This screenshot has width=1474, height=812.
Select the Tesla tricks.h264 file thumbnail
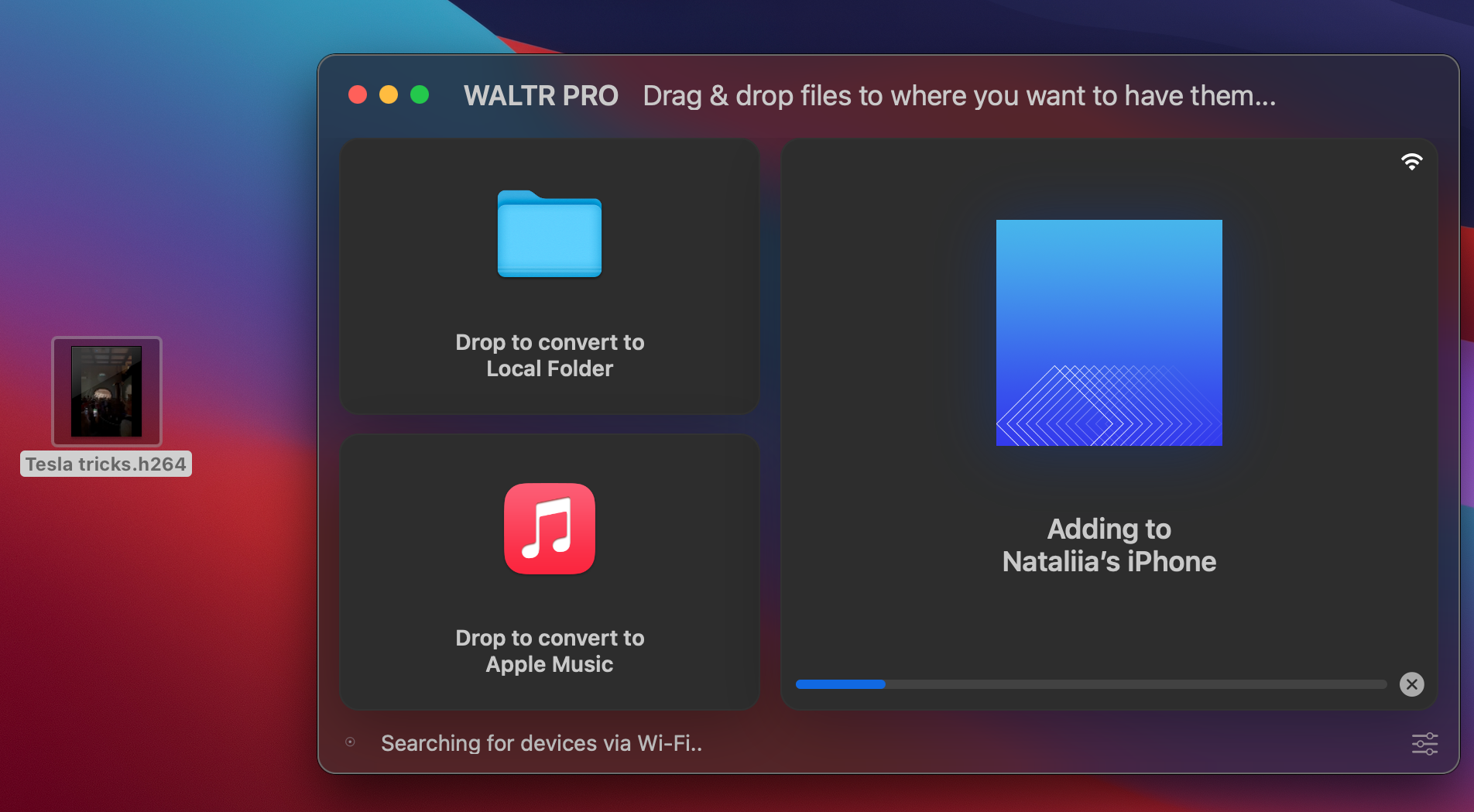point(107,392)
